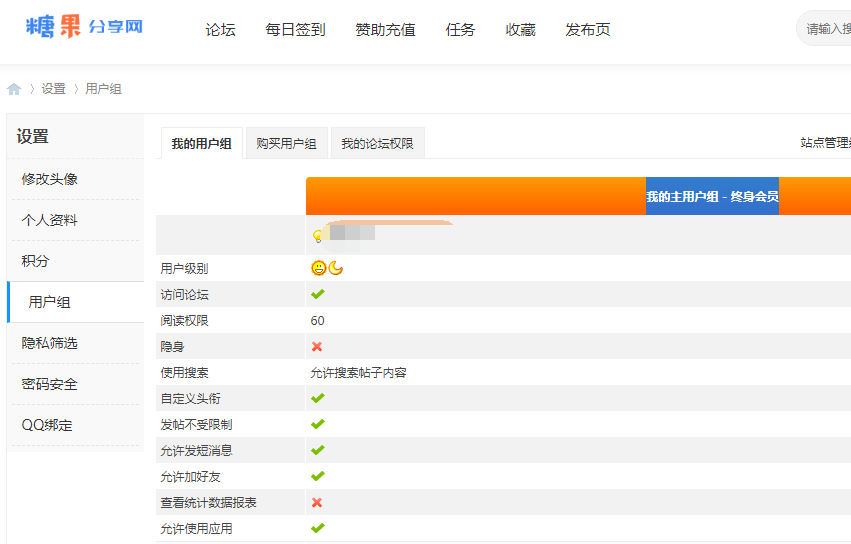Open 论坛 in top navigation

point(220,30)
